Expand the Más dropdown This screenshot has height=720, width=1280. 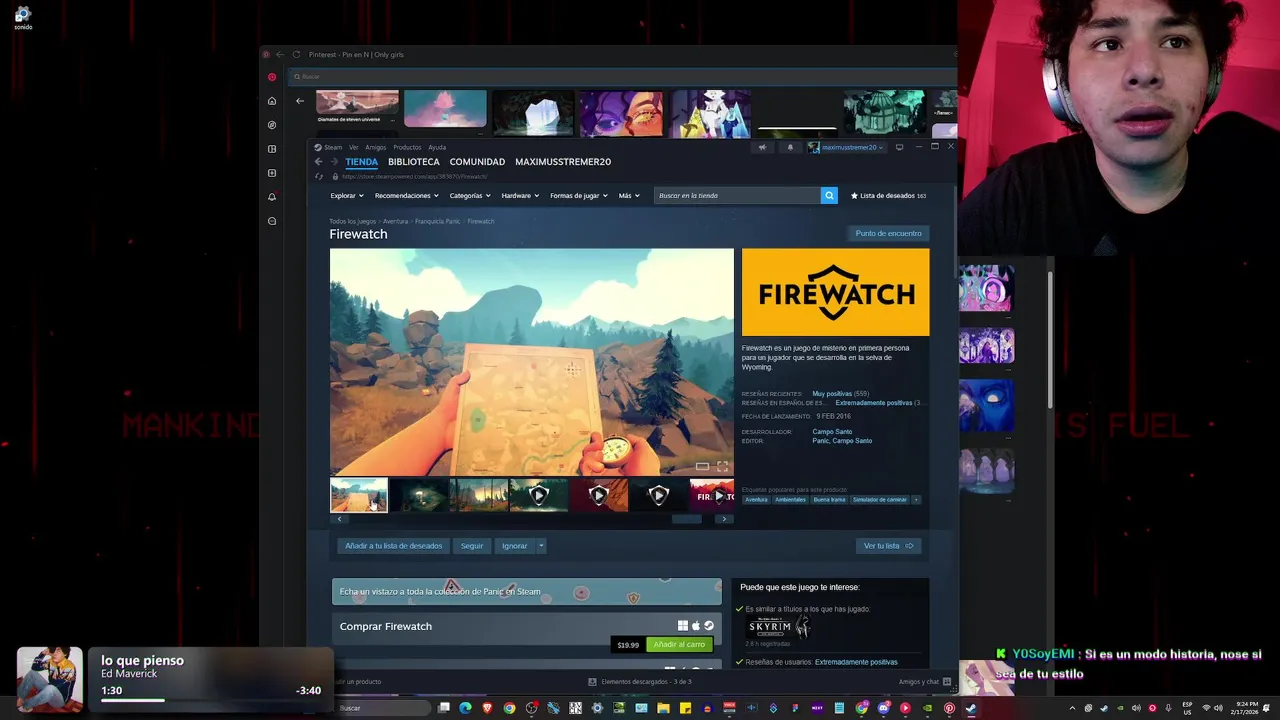point(629,196)
